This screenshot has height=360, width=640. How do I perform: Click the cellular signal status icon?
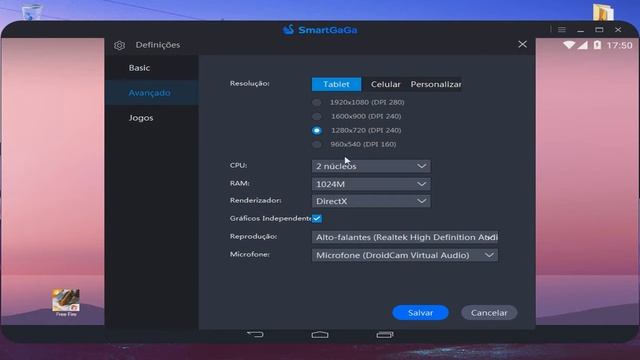582,45
